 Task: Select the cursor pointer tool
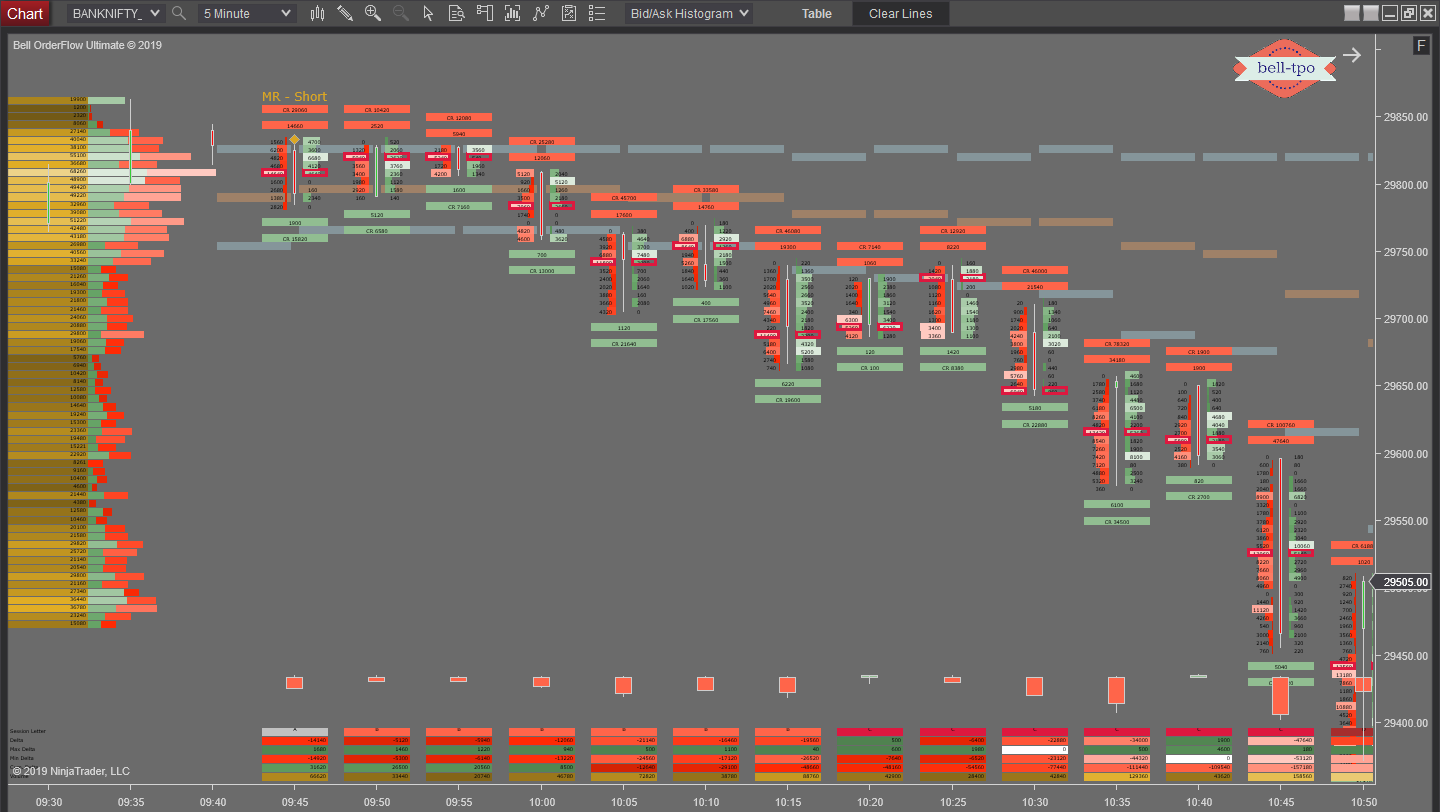pyautogui.click(x=429, y=14)
